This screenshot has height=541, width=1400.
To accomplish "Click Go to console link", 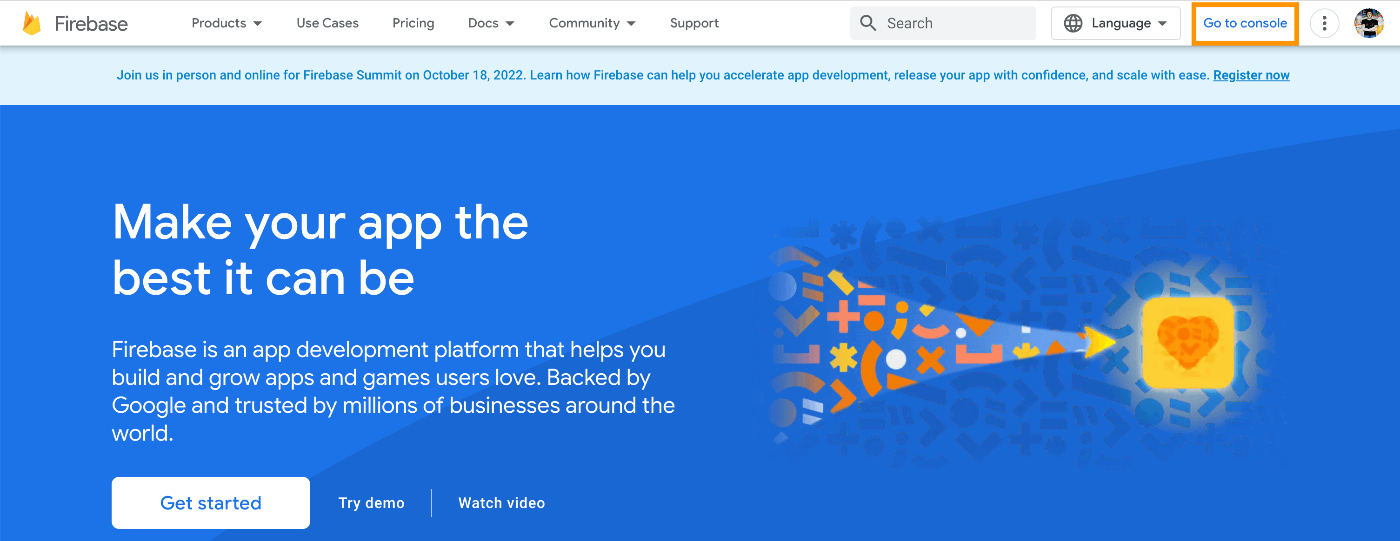I will point(1245,23).
